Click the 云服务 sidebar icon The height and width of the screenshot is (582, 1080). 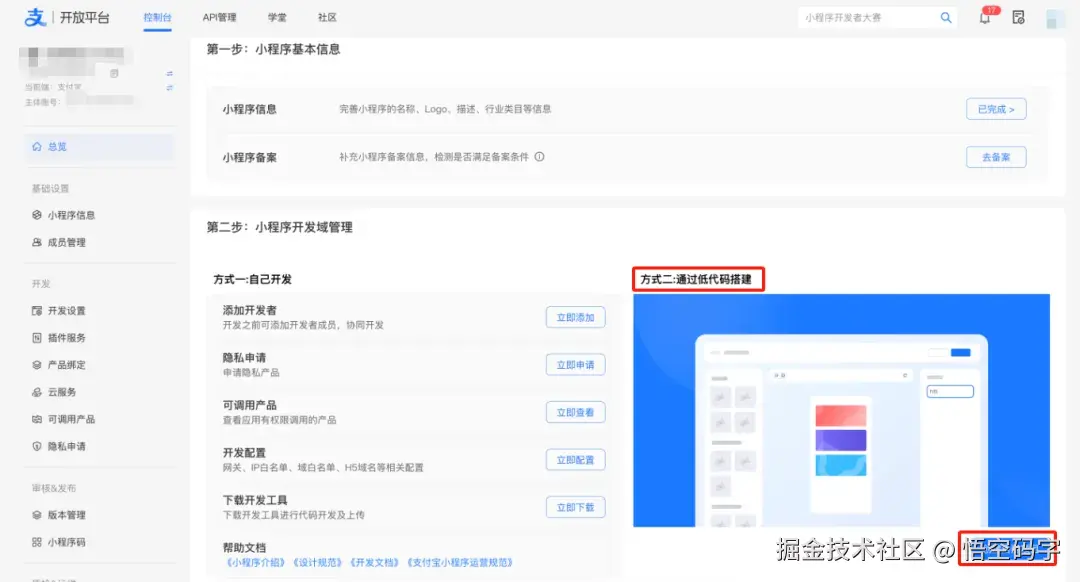pos(37,392)
